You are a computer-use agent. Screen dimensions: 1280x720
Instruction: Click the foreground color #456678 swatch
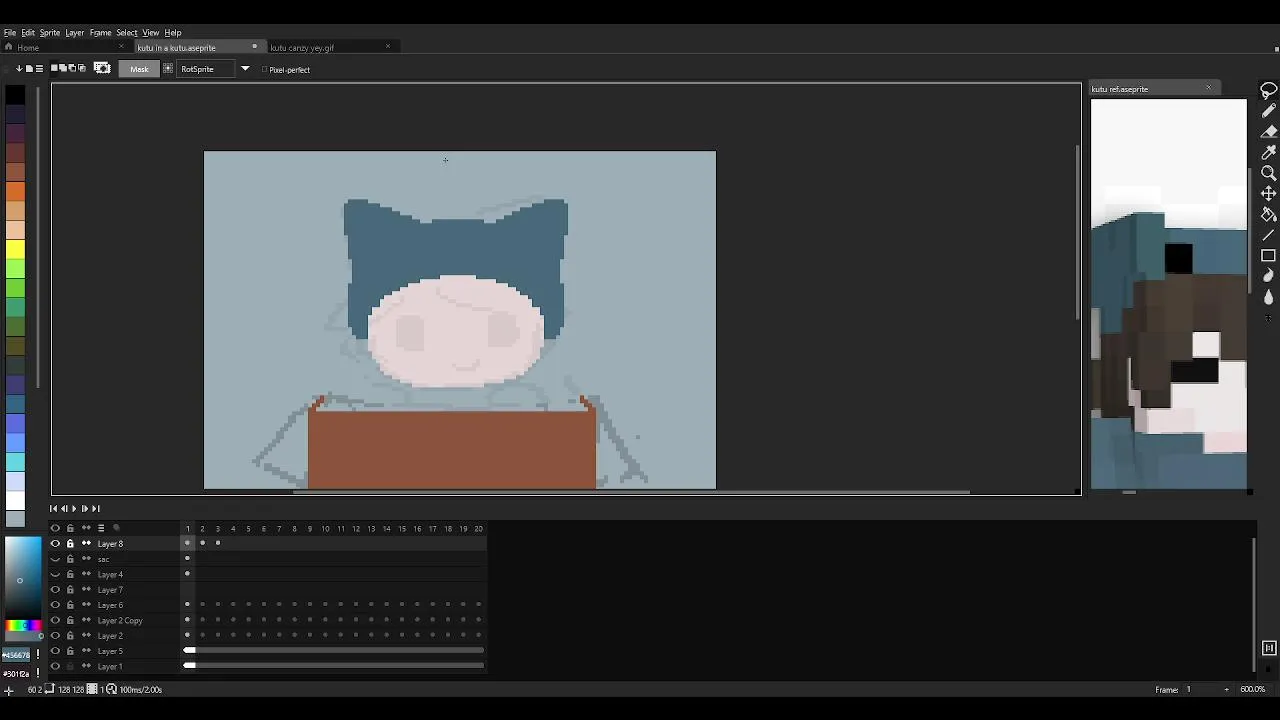17,655
